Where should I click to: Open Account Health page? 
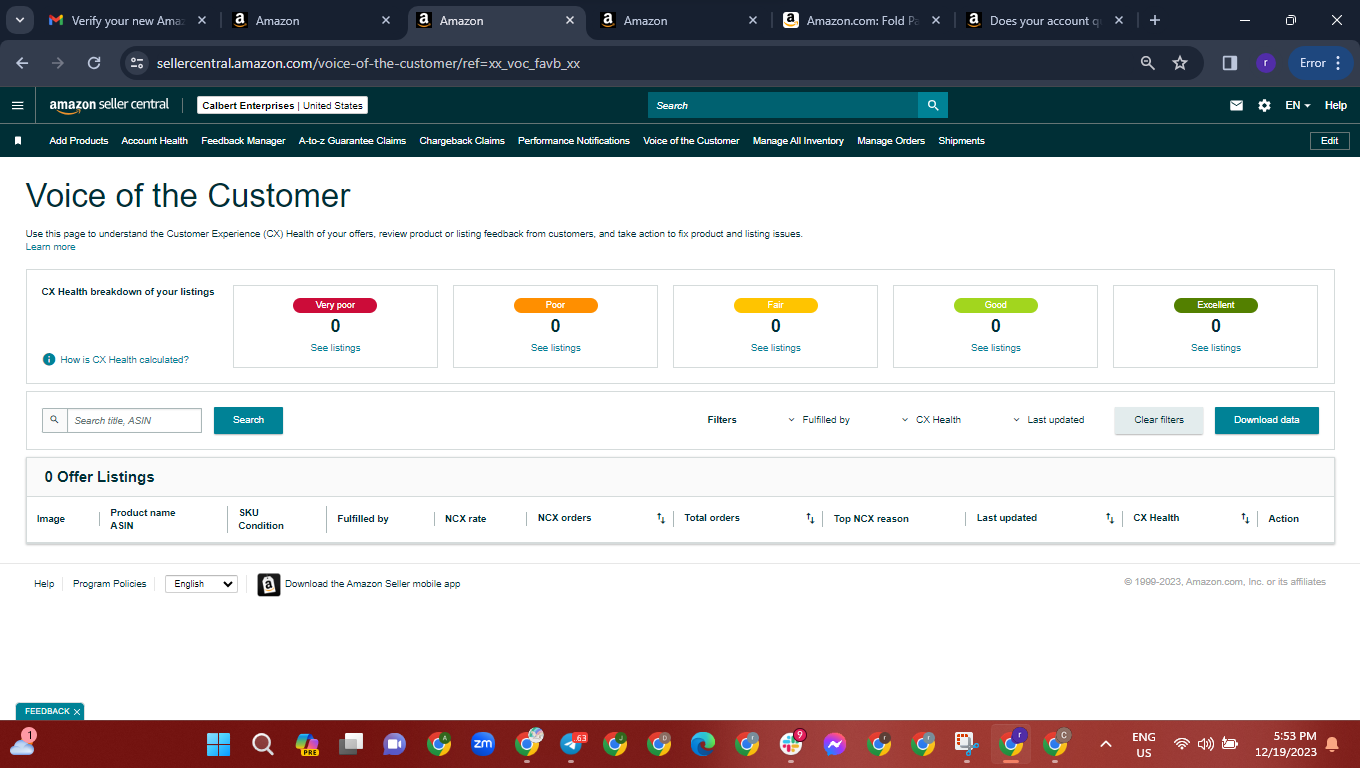pos(155,141)
